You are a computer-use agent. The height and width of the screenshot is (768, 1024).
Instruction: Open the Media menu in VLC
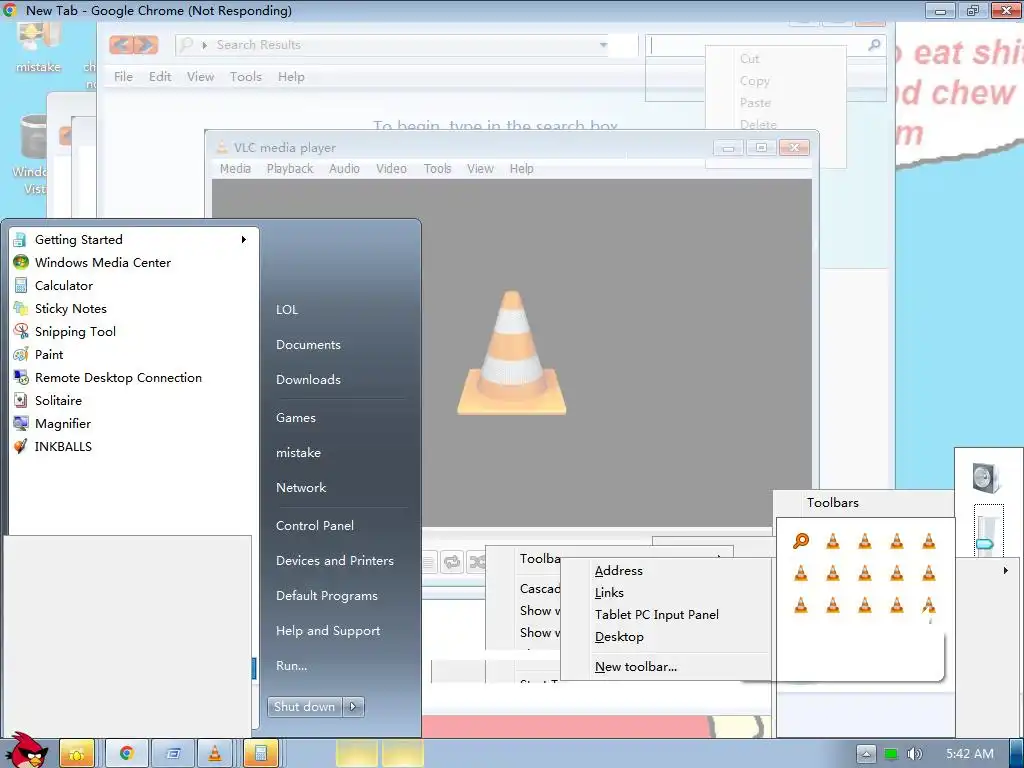pyautogui.click(x=235, y=168)
